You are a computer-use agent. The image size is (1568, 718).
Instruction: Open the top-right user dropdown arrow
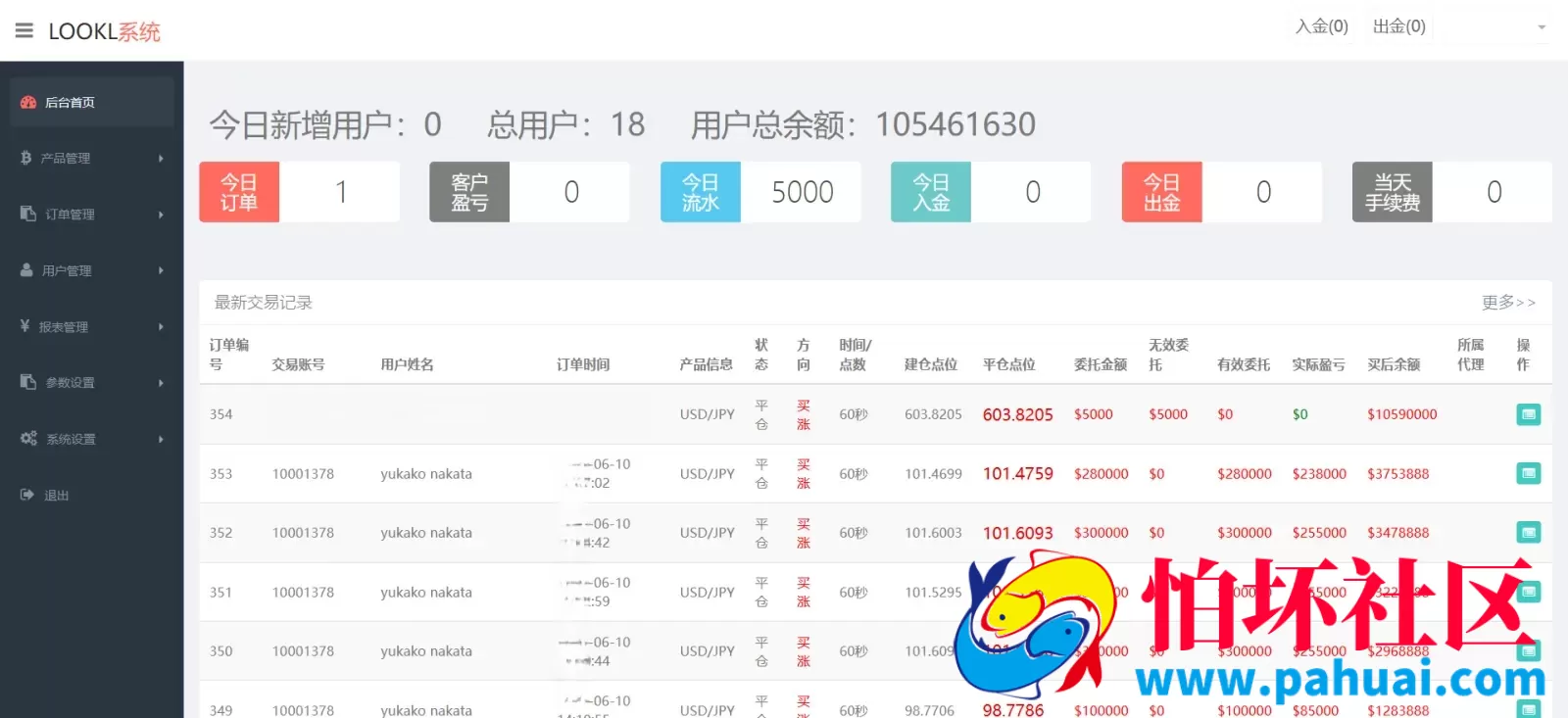click(x=1542, y=27)
